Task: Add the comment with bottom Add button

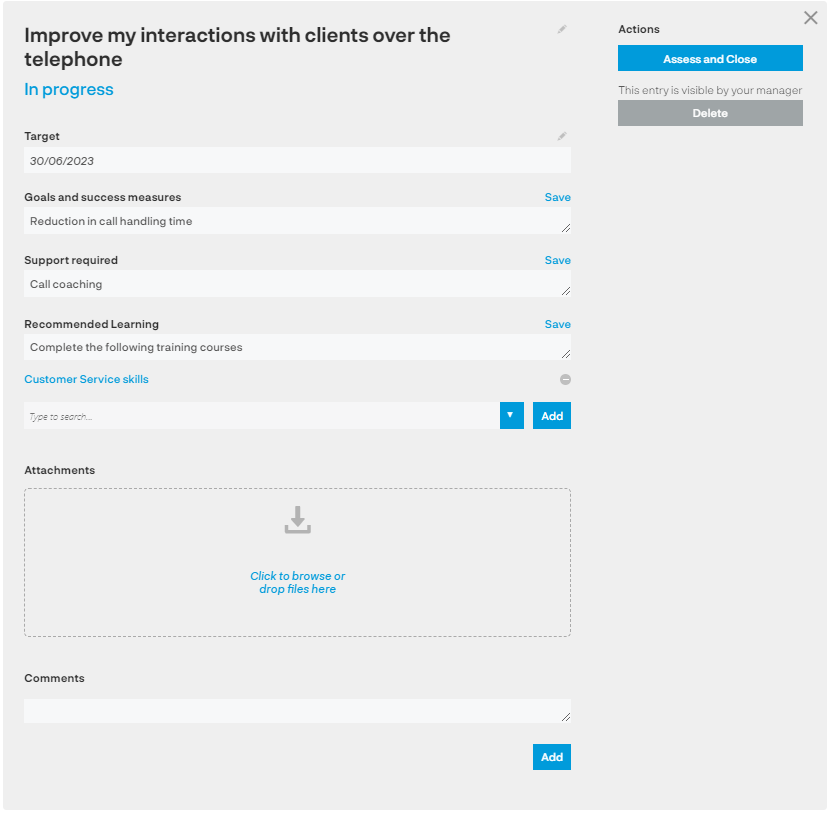Action: click(x=551, y=756)
